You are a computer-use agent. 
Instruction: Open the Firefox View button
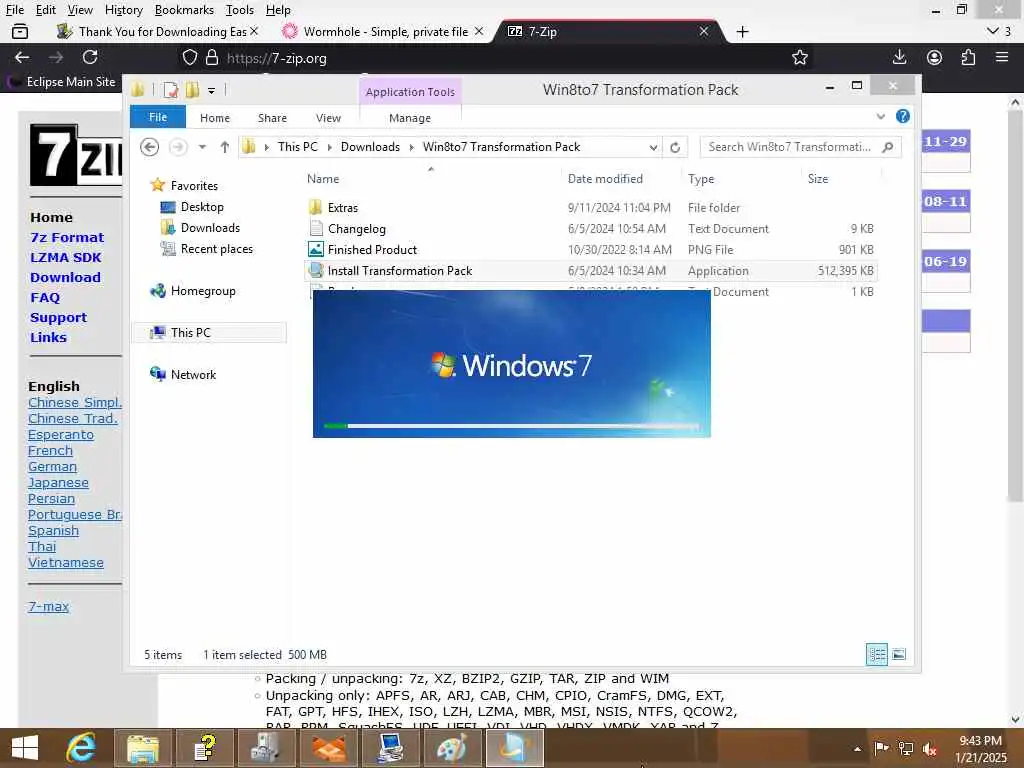click(20, 31)
